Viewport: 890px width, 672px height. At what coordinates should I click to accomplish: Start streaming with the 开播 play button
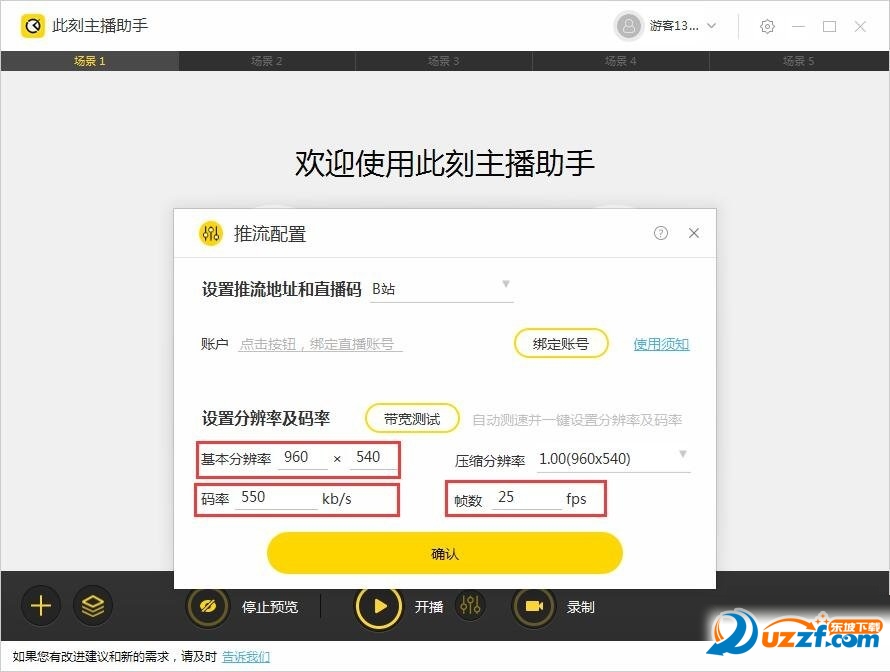coord(379,607)
